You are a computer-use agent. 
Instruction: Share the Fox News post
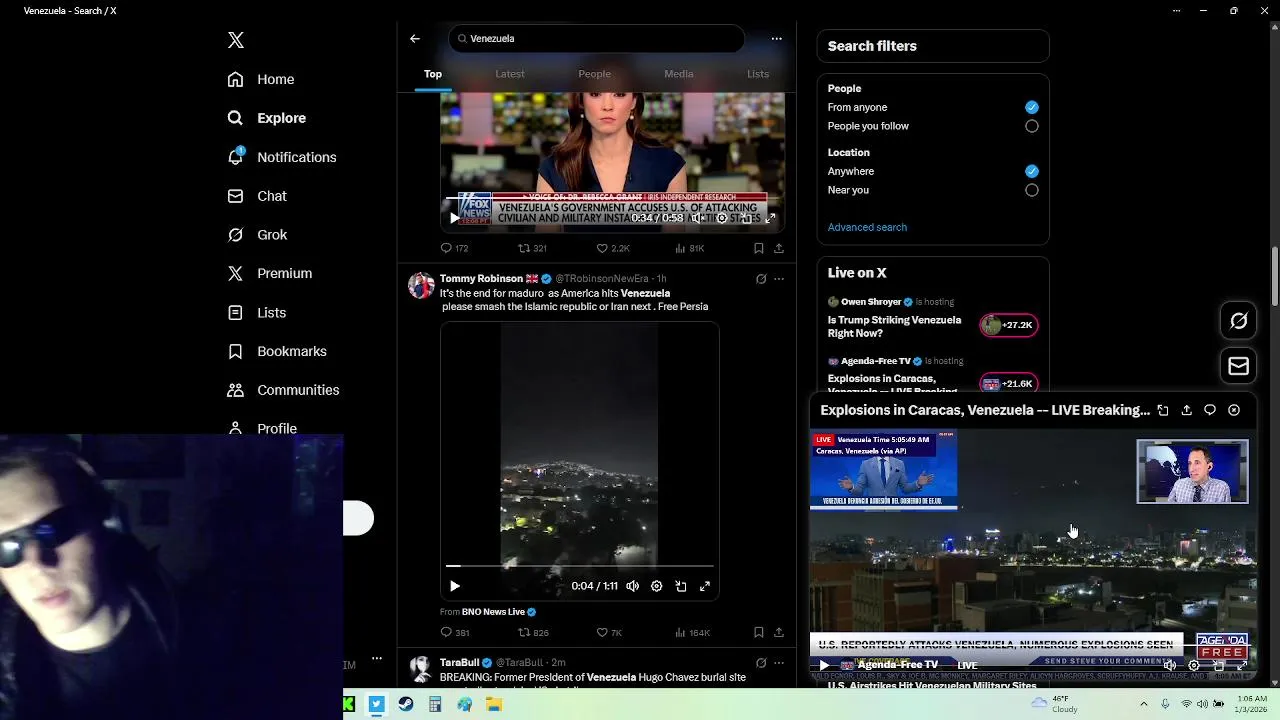click(778, 248)
